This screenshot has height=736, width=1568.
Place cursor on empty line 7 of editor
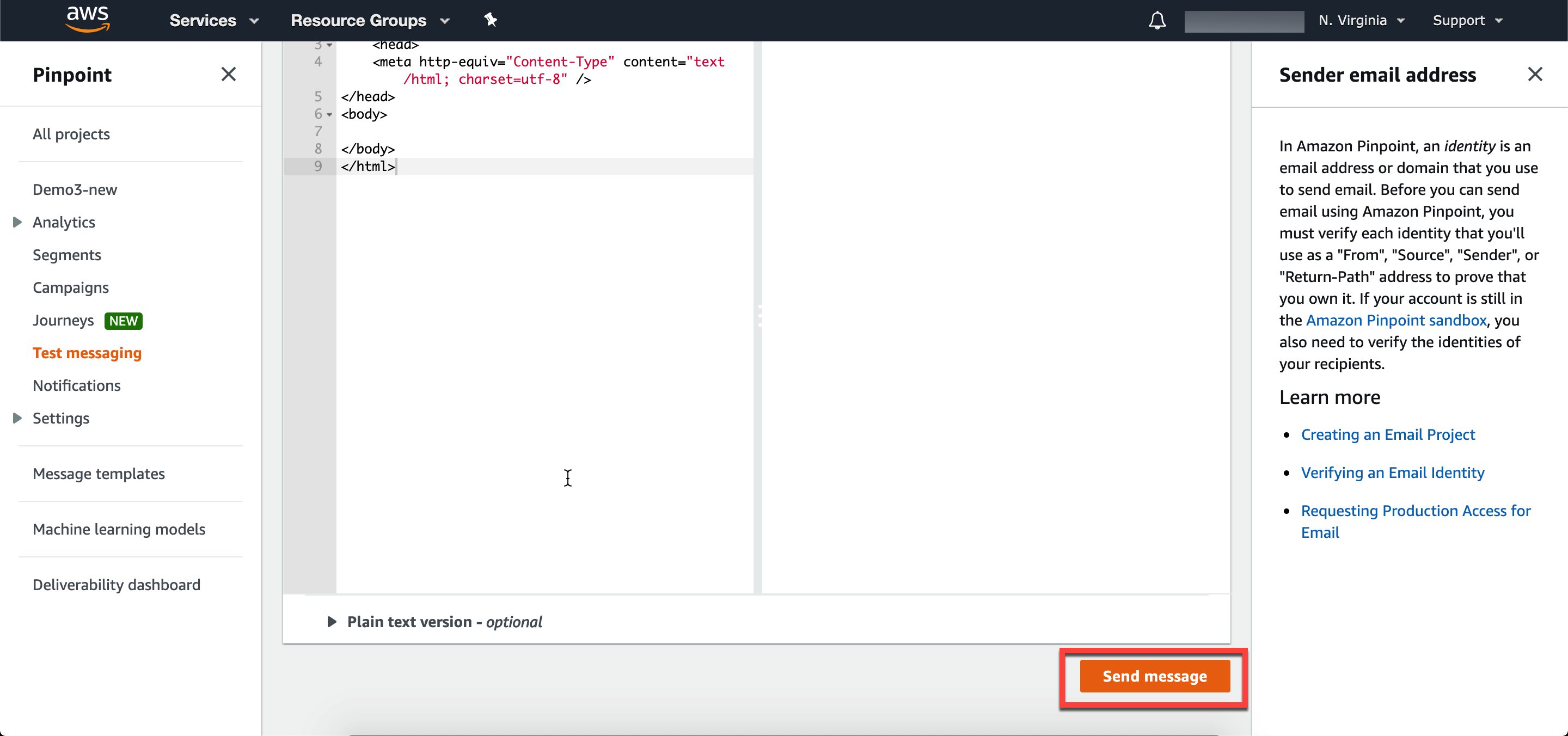coord(545,132)
